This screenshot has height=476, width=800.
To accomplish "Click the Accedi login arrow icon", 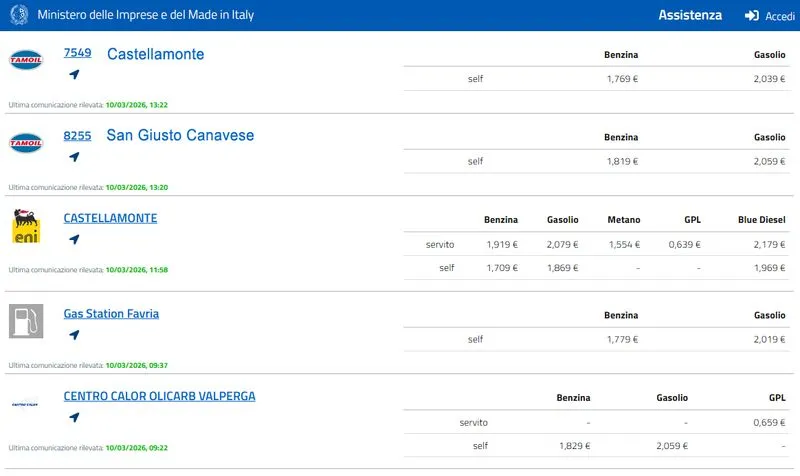I will click(x=752, y=16).
